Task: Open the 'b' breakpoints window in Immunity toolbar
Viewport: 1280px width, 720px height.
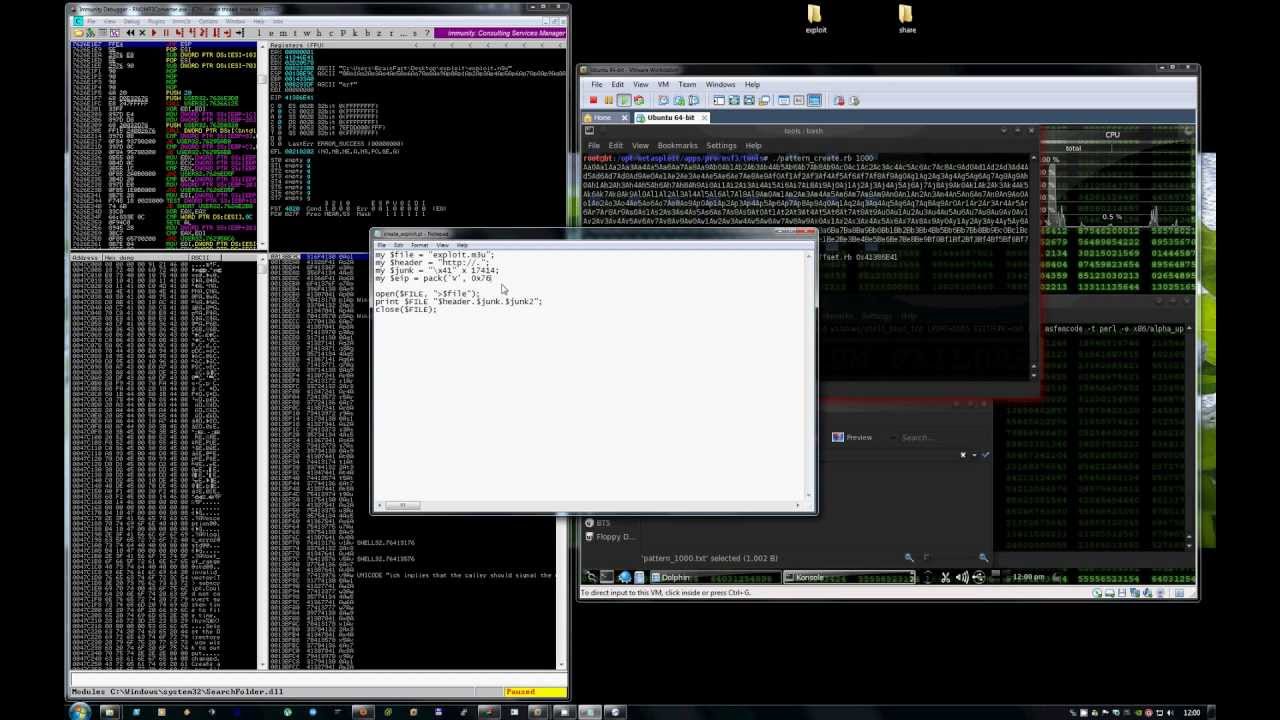Action: [x=367, y=33]
